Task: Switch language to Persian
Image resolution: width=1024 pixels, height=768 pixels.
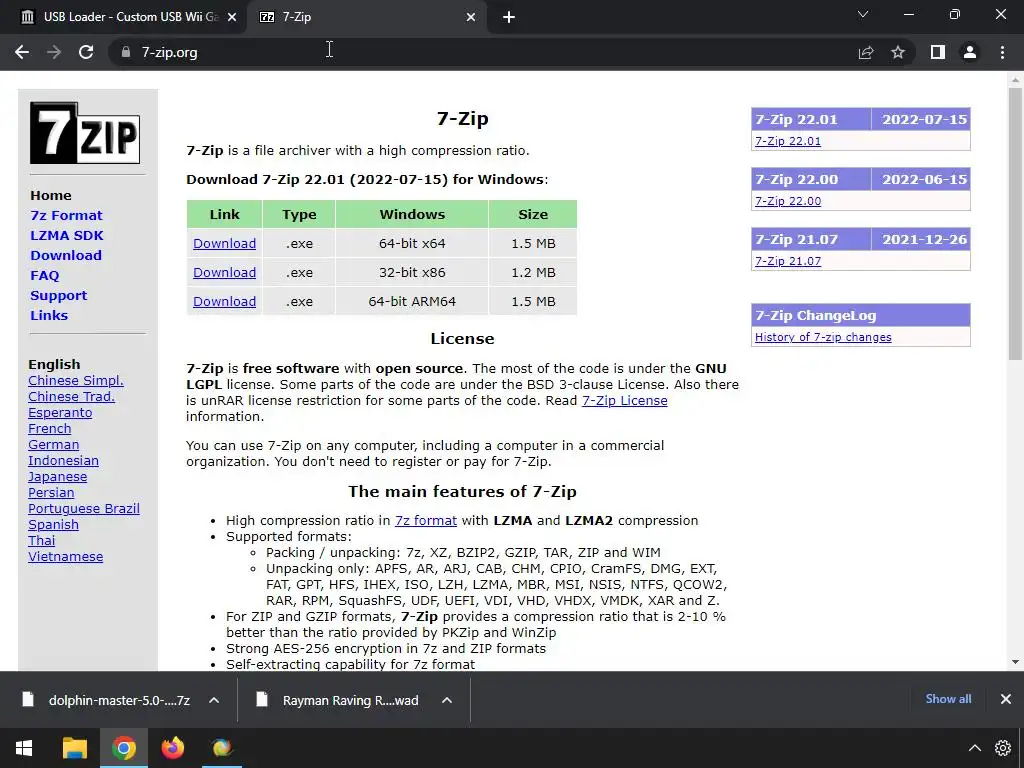Action: coord(51,492)
